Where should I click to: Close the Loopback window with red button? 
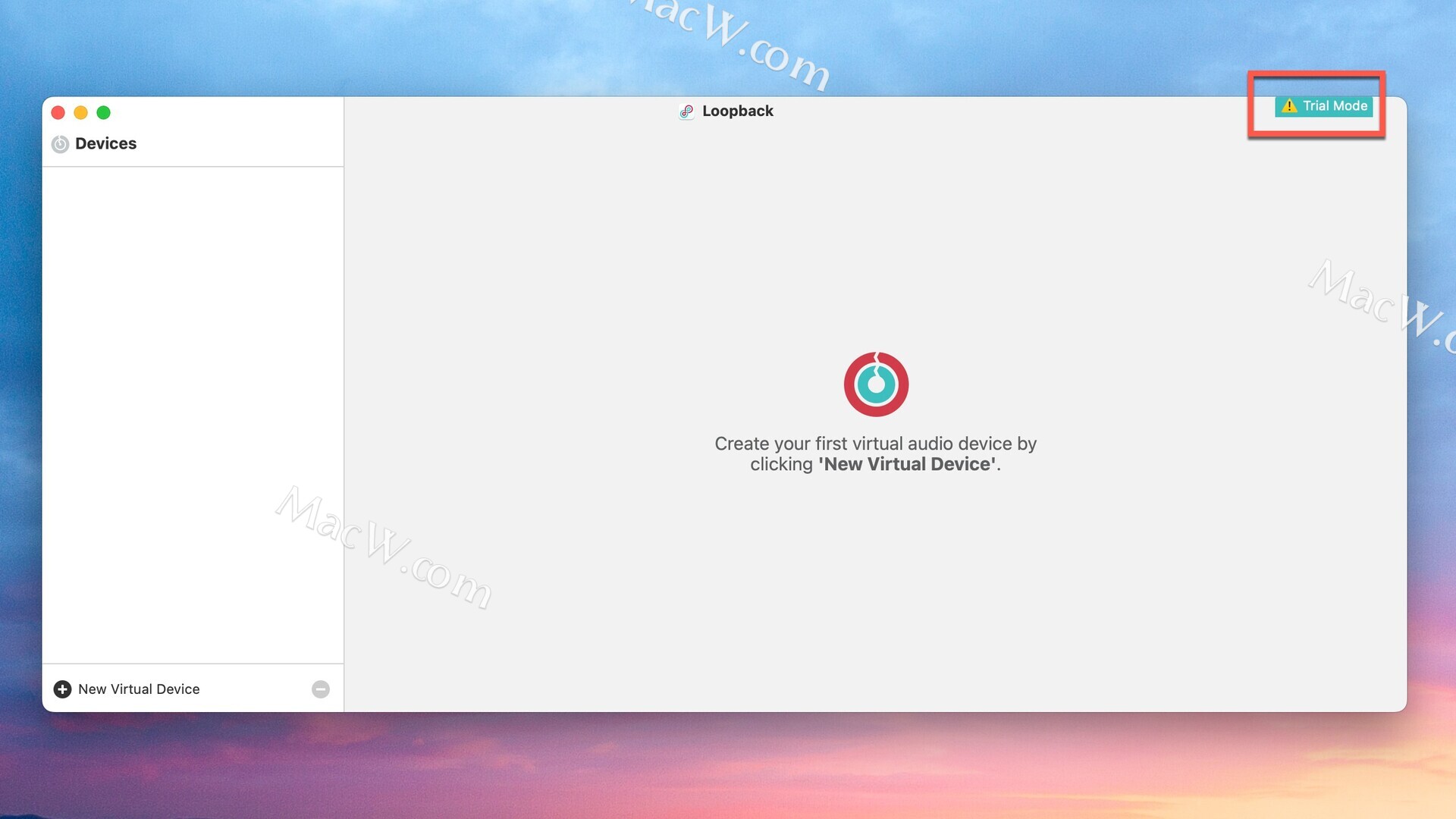tap(58, 112)
